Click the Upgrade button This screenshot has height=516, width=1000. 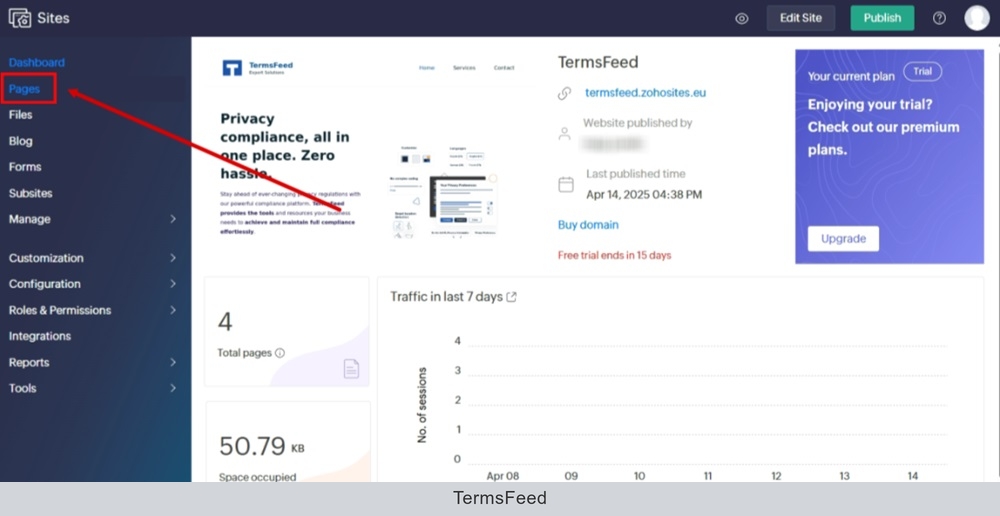tap(843, 239)
